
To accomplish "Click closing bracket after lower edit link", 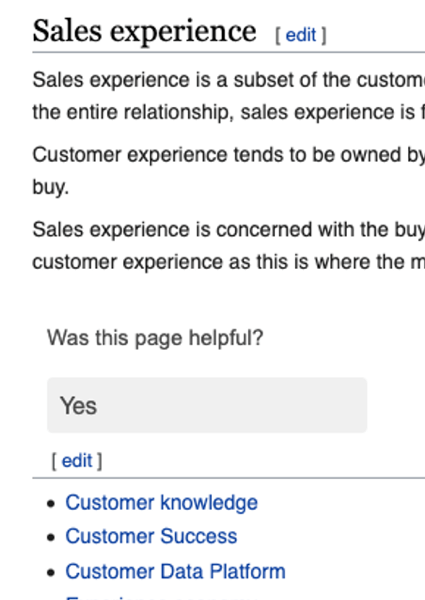I will [99, 461].
